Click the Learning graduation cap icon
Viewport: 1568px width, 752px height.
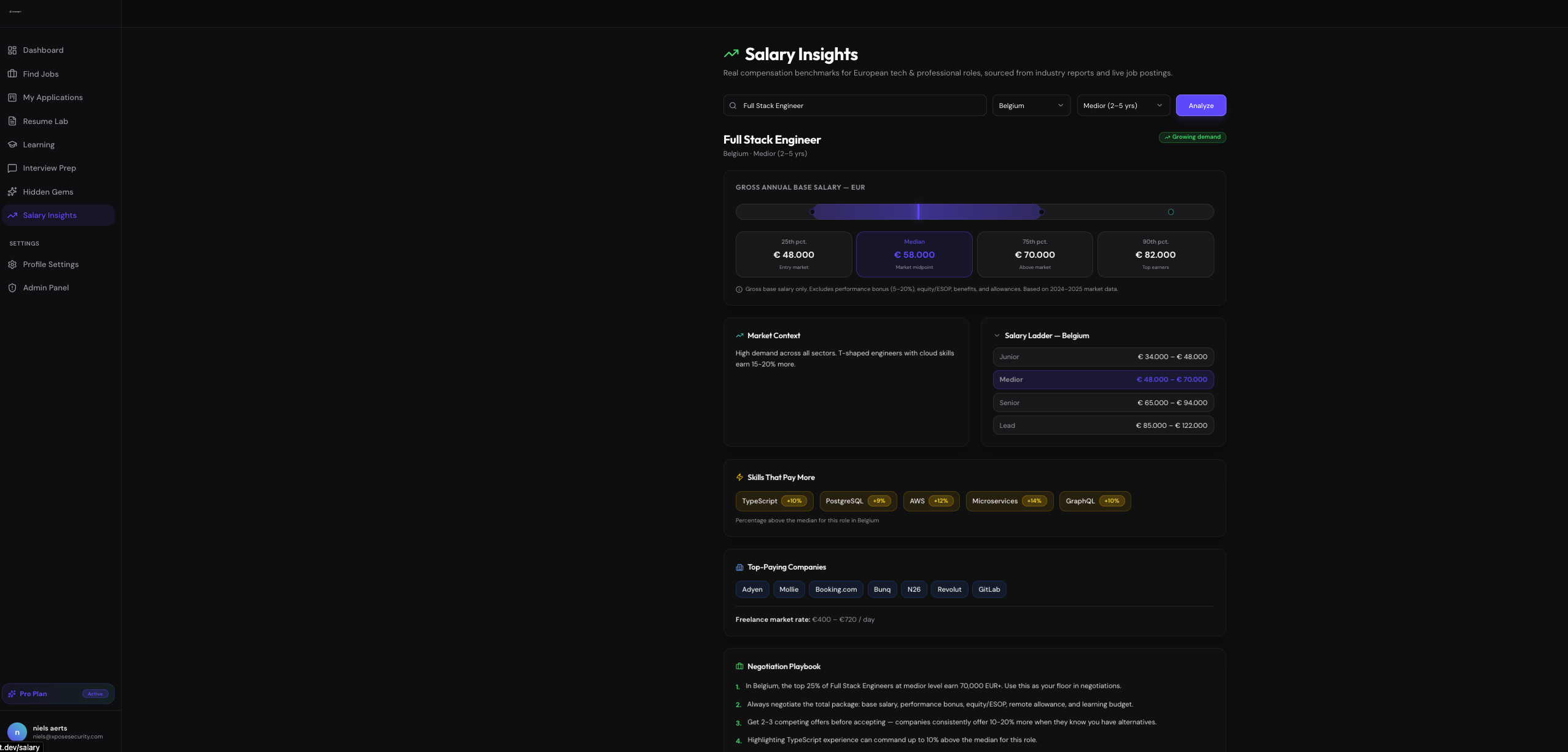12,144
